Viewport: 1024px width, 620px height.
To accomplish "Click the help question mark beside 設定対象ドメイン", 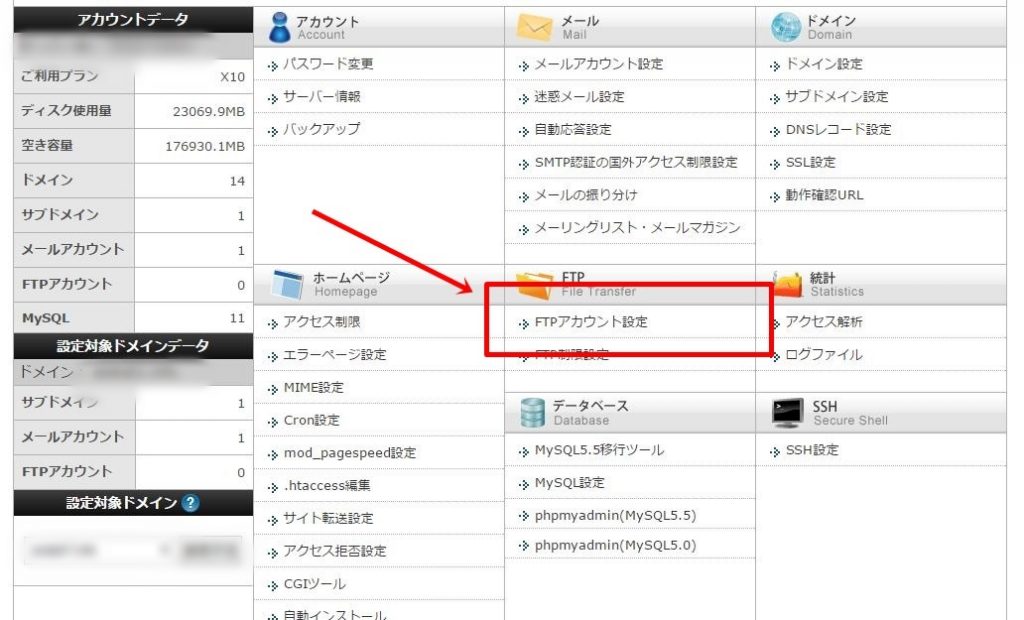I will [x=190, y=503].
